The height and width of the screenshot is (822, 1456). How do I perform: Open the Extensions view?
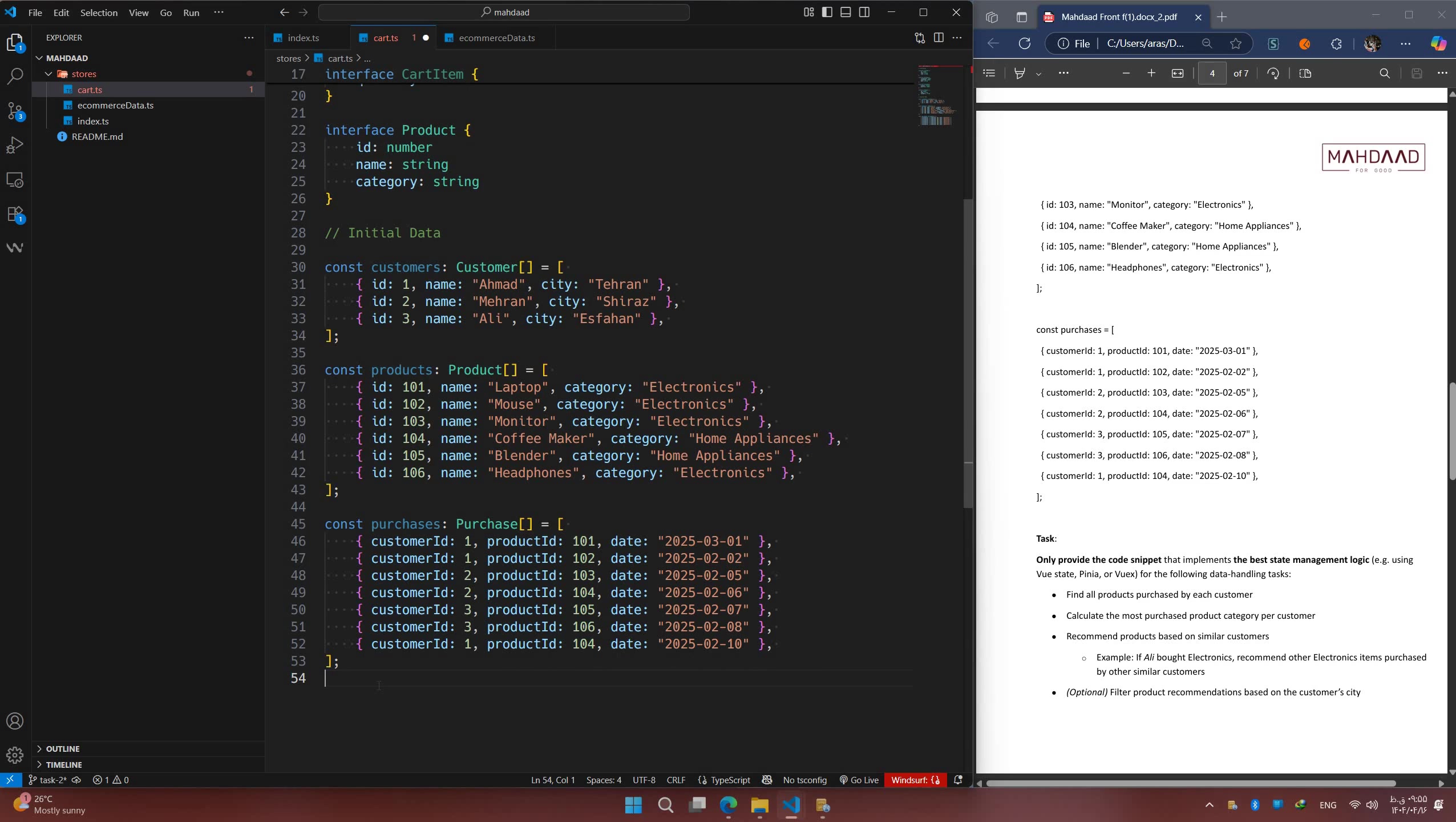[x=15, y=215]
